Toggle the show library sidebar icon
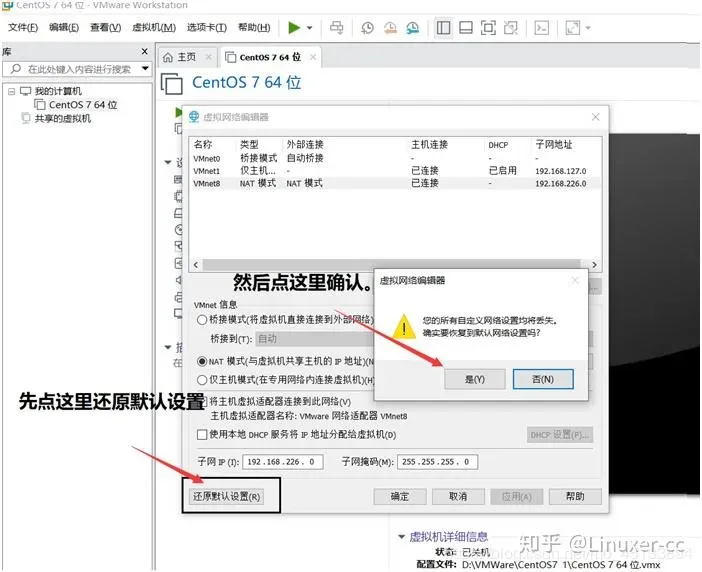702x572 pixels. coord(443,28)
